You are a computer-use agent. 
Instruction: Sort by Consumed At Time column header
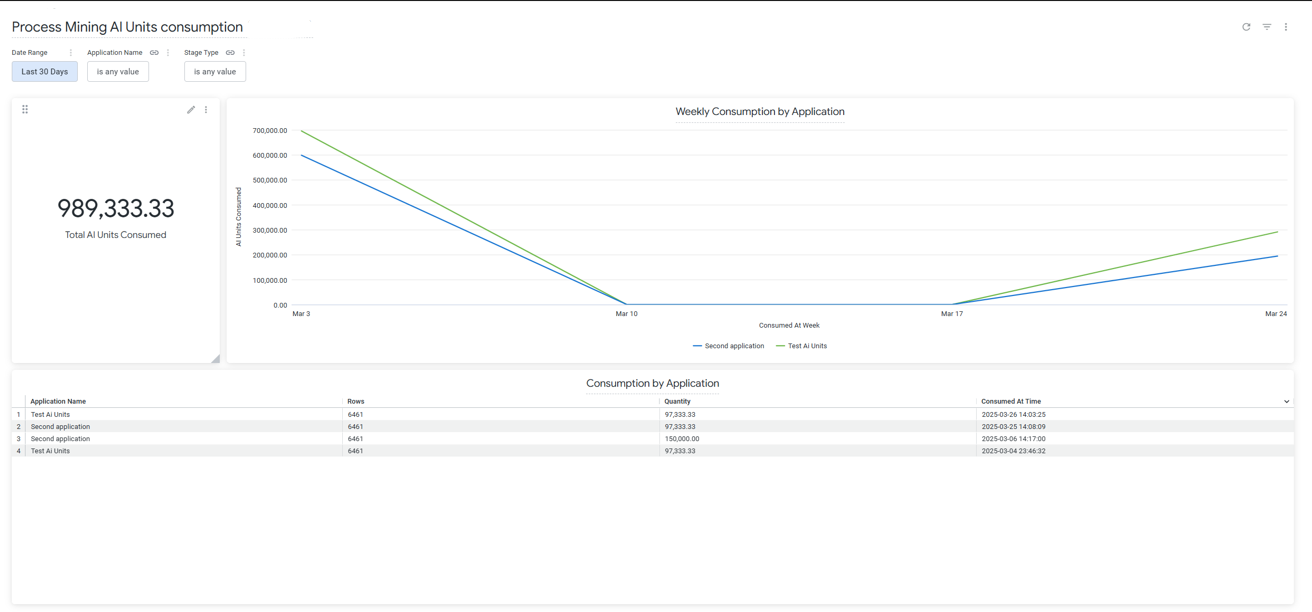tap(1011, 402)
